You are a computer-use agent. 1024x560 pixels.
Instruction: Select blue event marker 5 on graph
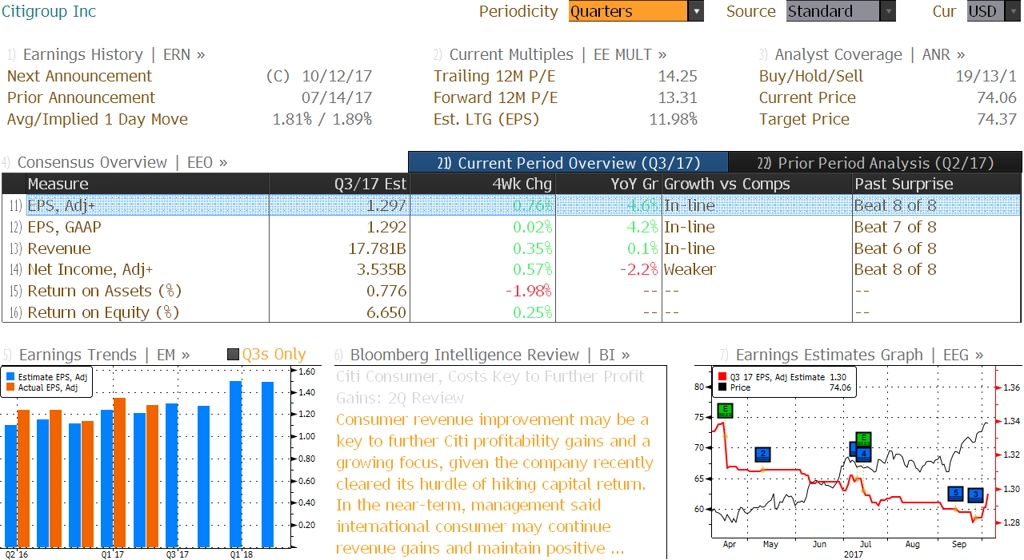955,493
